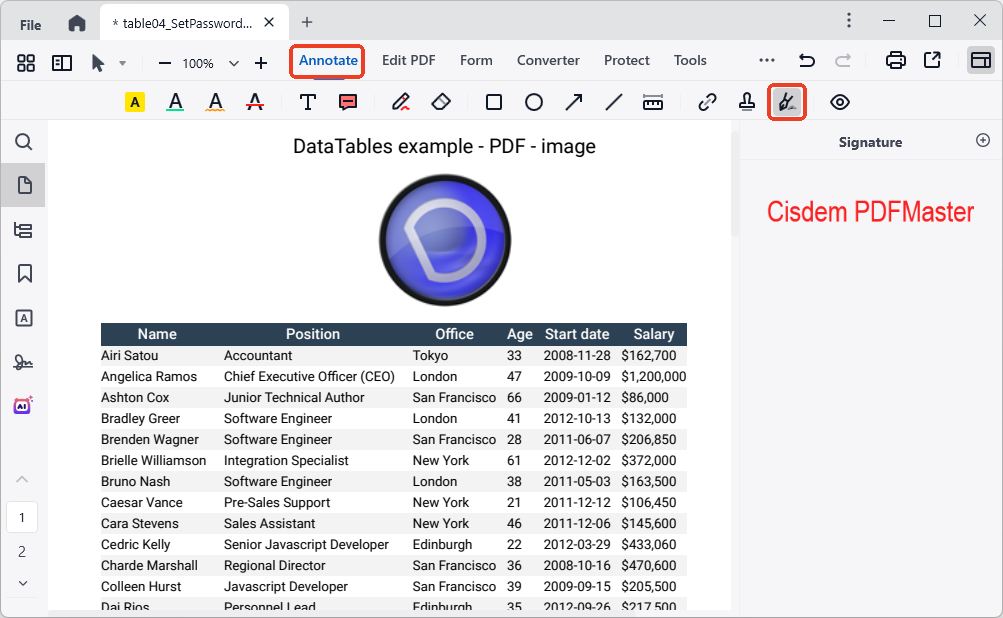Select the Arrow shape tool

(573, 101)
